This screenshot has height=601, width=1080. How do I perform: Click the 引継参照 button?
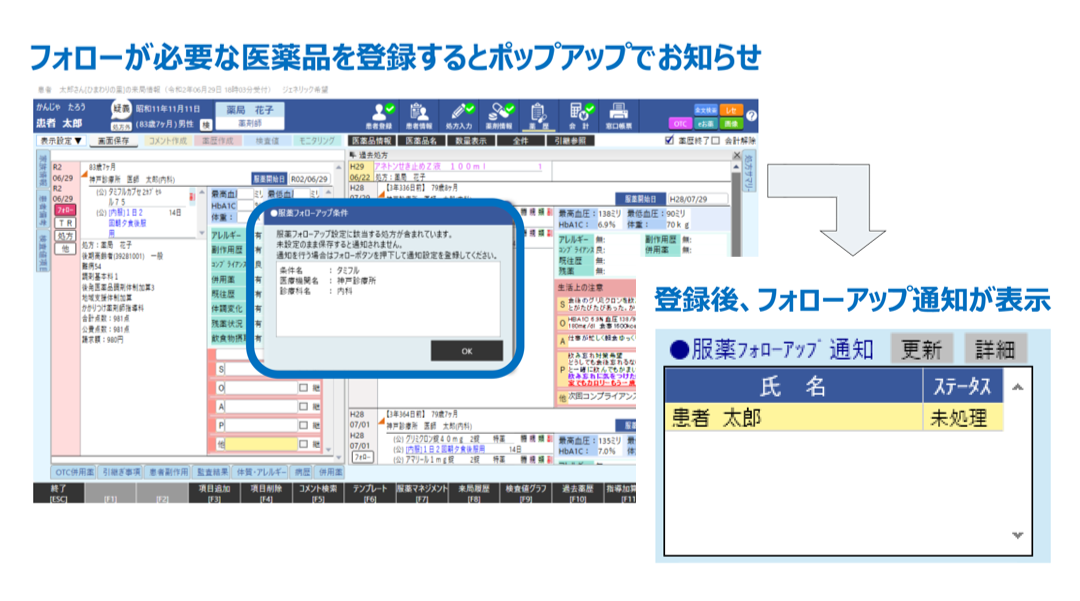coord(570,140)
